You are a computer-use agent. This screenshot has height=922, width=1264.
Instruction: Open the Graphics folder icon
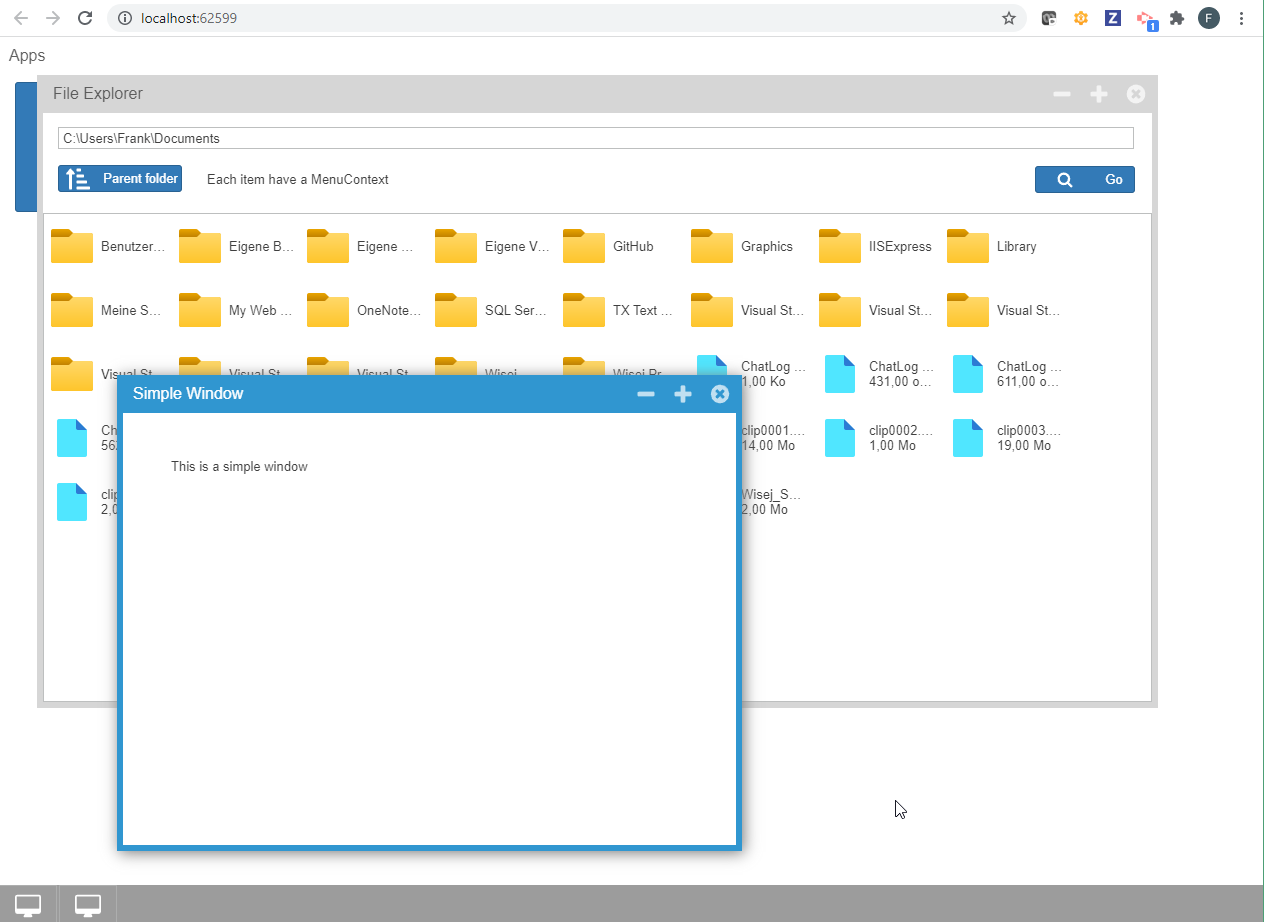coord(712,246)
